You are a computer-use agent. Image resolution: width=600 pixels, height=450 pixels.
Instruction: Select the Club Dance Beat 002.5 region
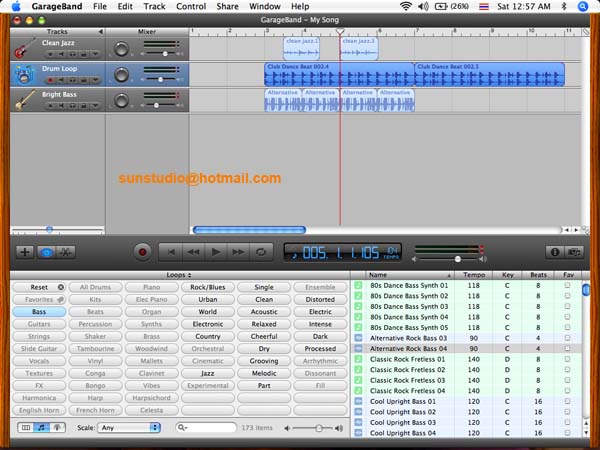tap(489, 74)
